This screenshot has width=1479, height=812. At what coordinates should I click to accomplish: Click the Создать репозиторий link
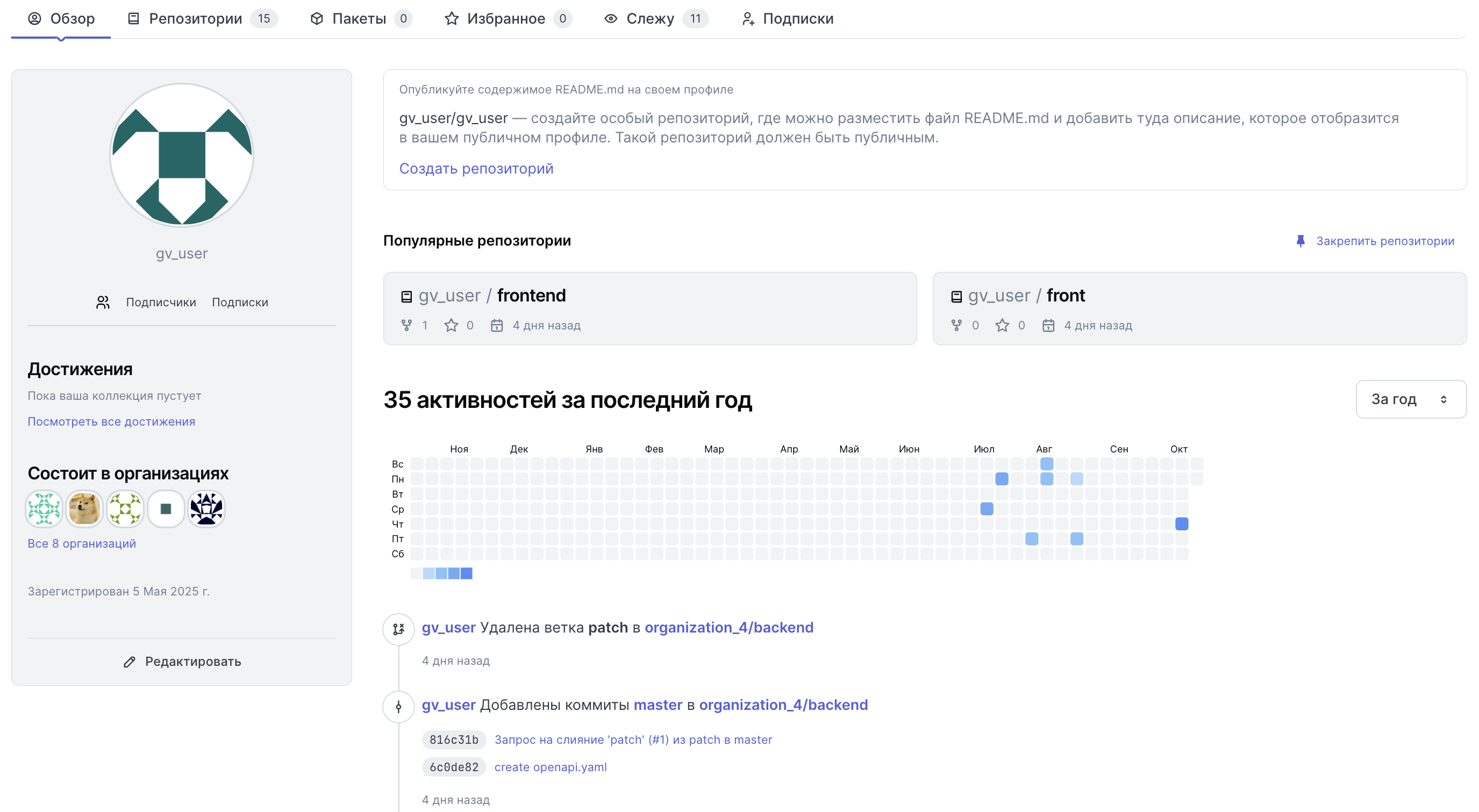click(x=476, y=168)
